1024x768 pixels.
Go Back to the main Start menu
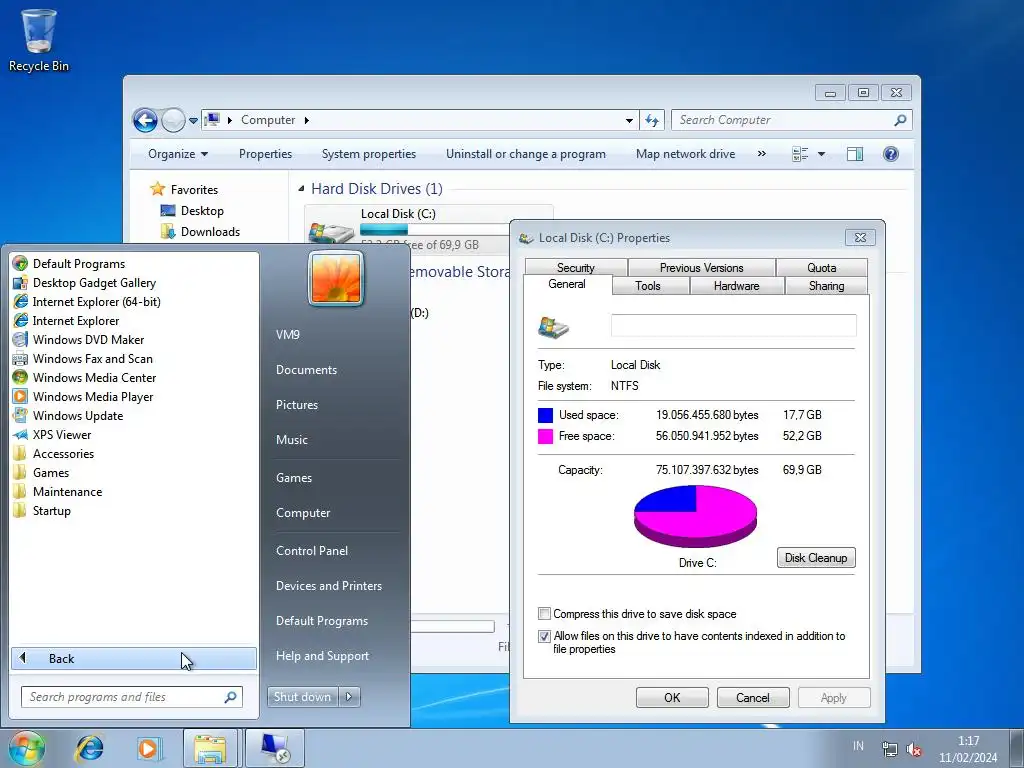(134, 658)
